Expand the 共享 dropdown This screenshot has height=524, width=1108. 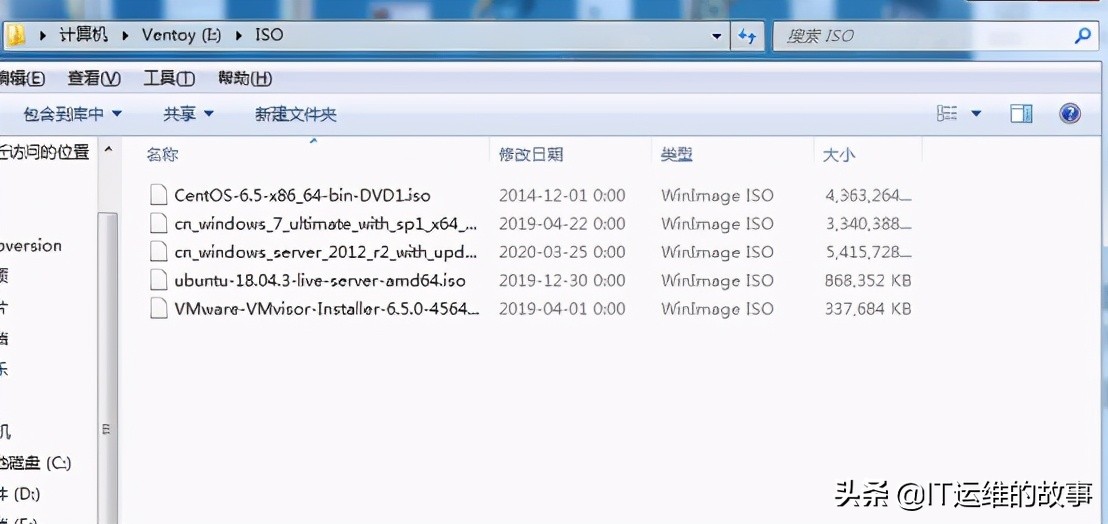pos(208,113)
